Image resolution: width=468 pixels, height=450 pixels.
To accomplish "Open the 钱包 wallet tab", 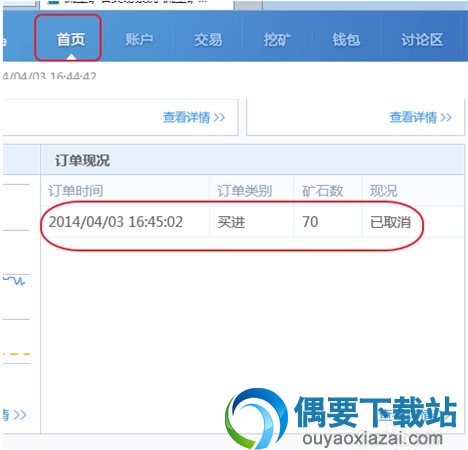I will pos(346,40).
